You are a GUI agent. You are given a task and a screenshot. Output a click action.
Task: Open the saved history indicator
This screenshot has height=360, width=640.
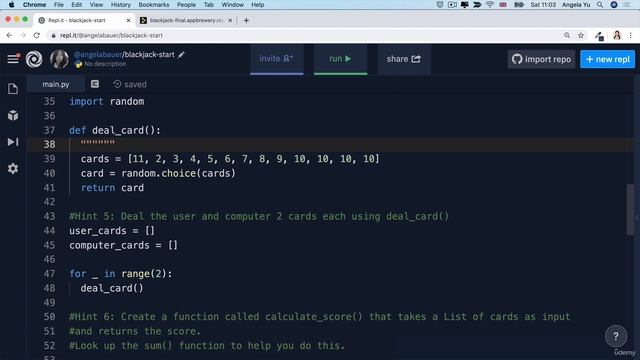130,84
